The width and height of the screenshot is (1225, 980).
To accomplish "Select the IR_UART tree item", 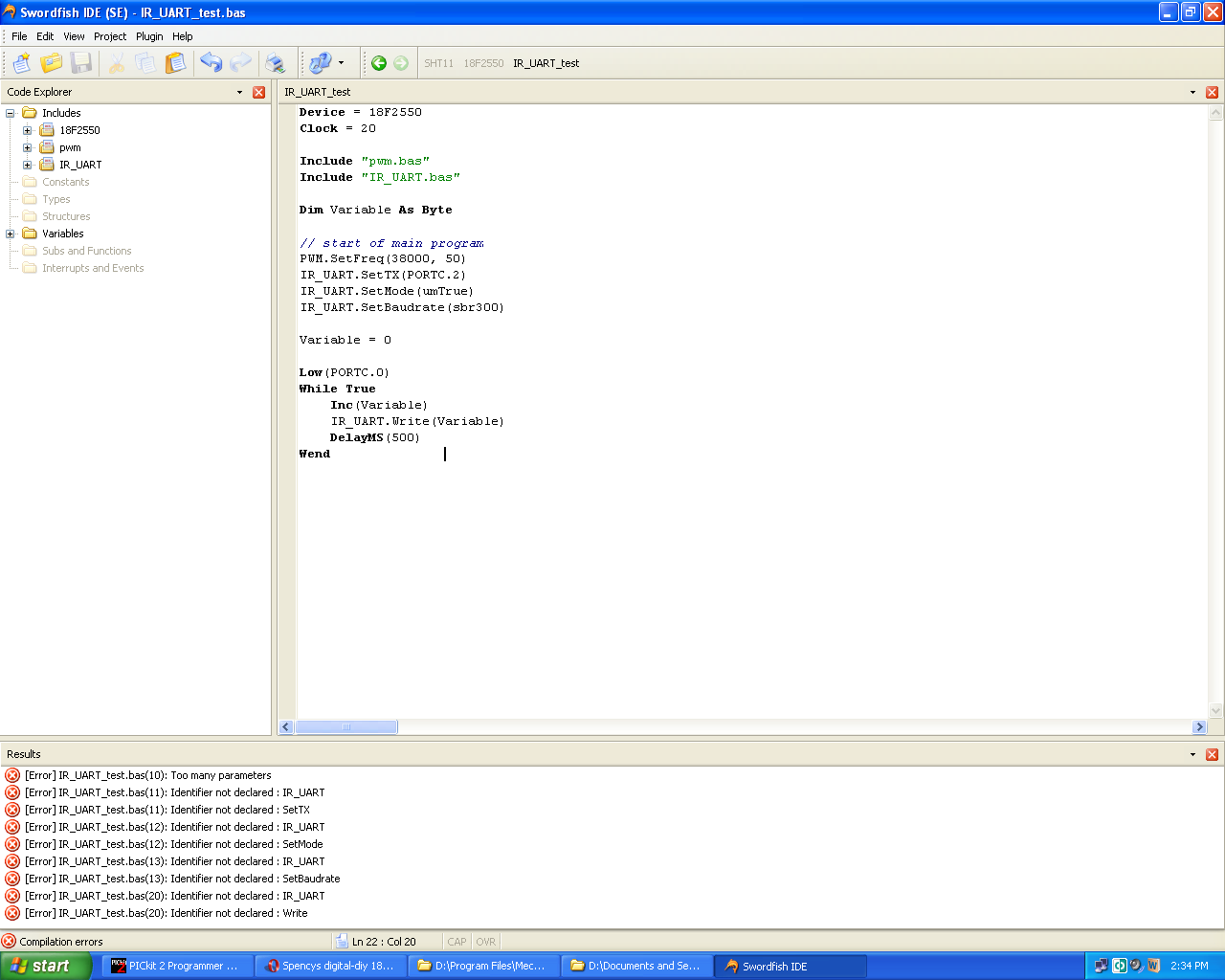I will [x=80, y=165].
